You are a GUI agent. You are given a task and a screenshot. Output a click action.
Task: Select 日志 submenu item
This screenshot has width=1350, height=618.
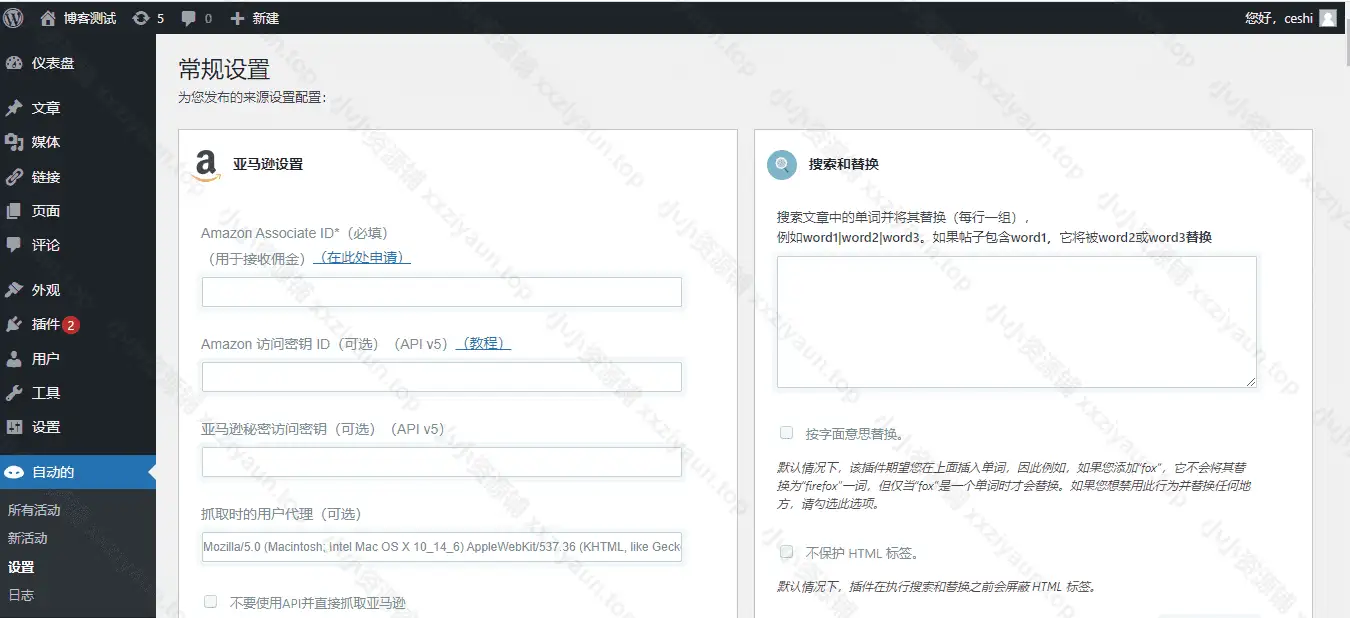(21, 595)
